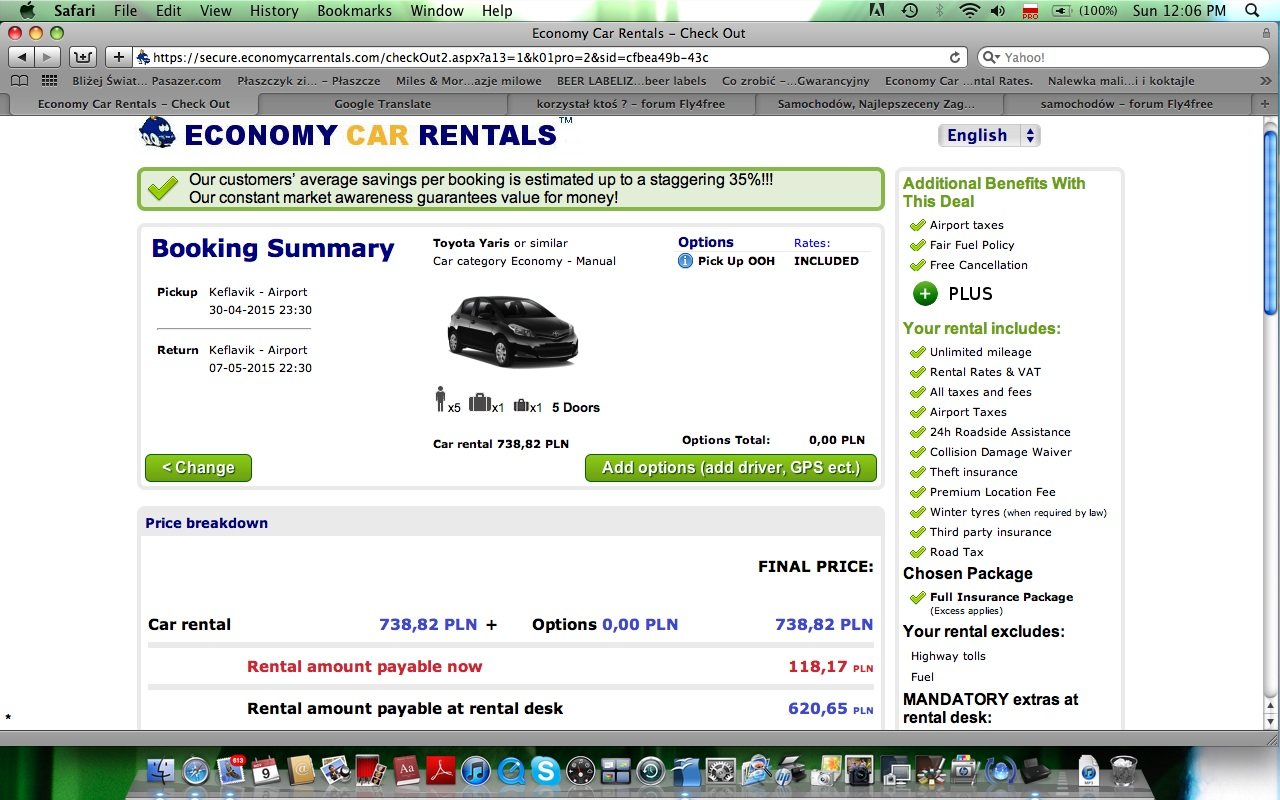The image size is (1280, 800).
Task: Click the Add Bookmark plus button
Action: [x=119, y=57]
